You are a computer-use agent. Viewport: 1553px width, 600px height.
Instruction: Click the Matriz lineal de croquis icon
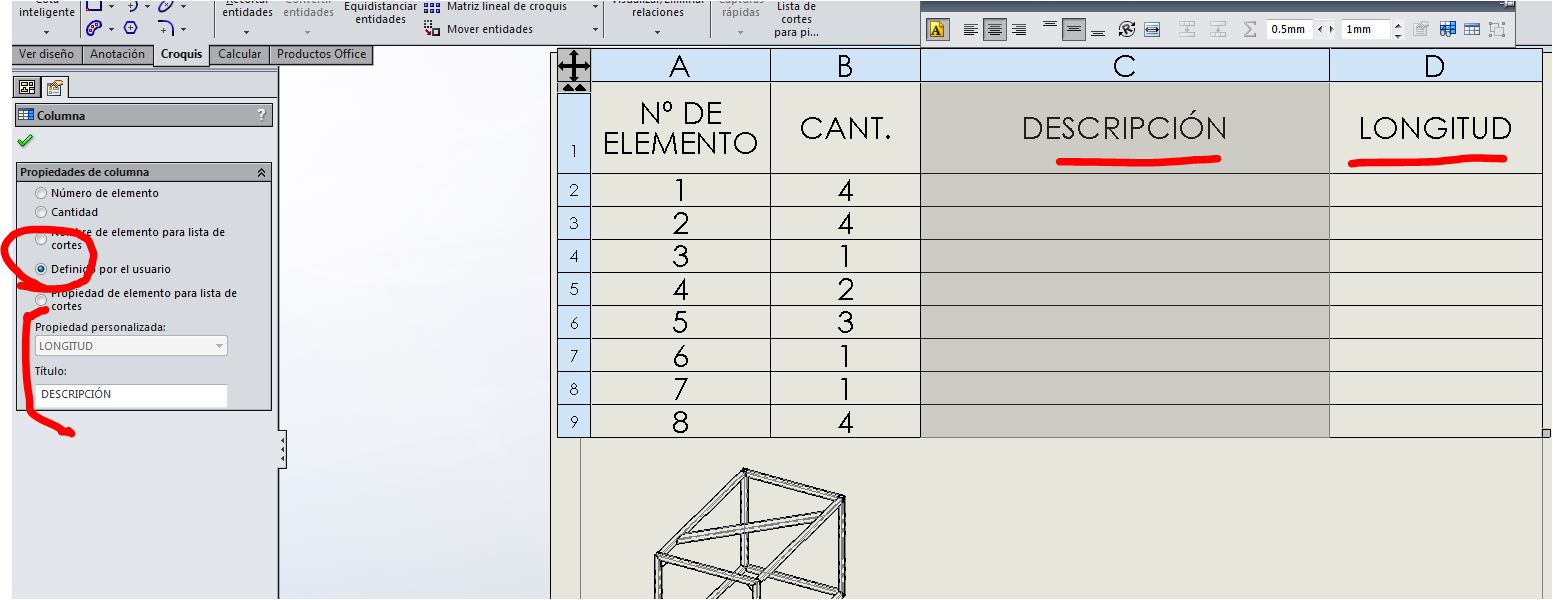tap(432, 7)
